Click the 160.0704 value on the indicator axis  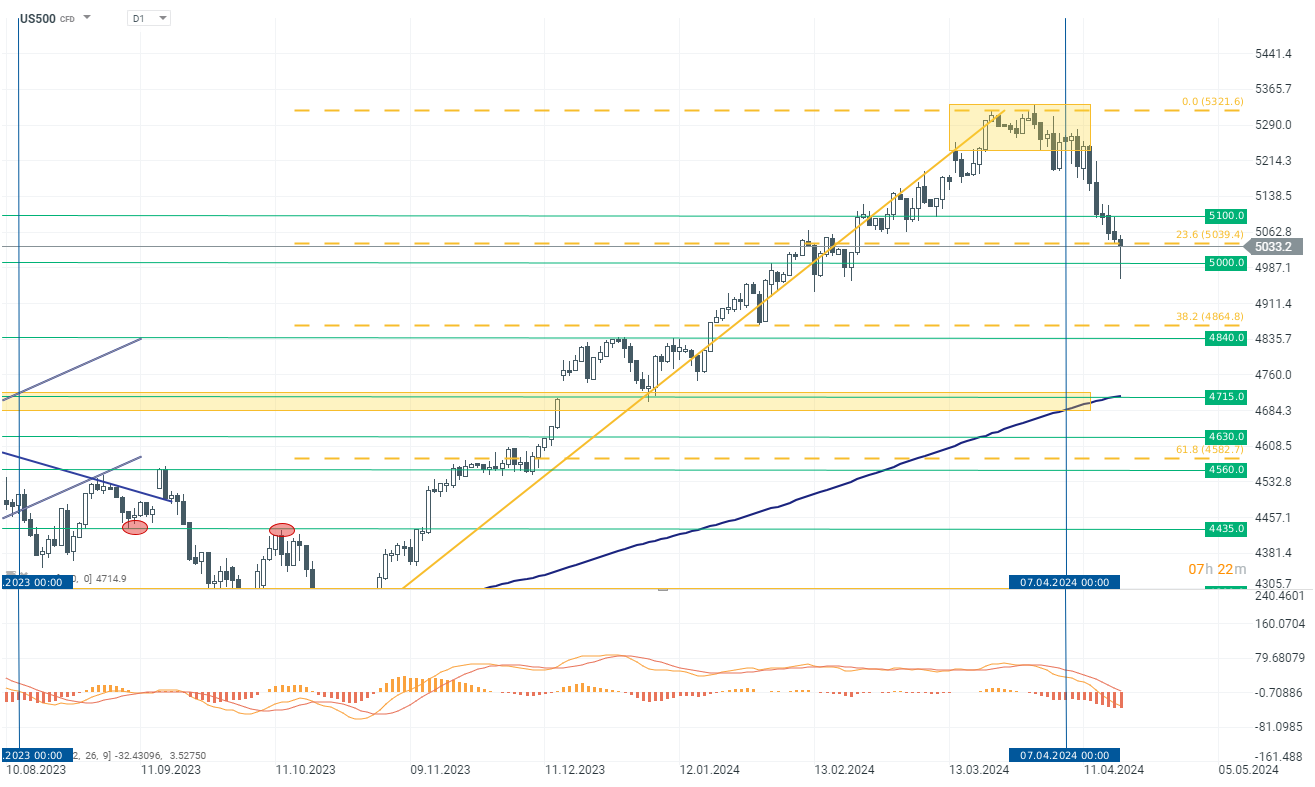[x=1279, y=624]
